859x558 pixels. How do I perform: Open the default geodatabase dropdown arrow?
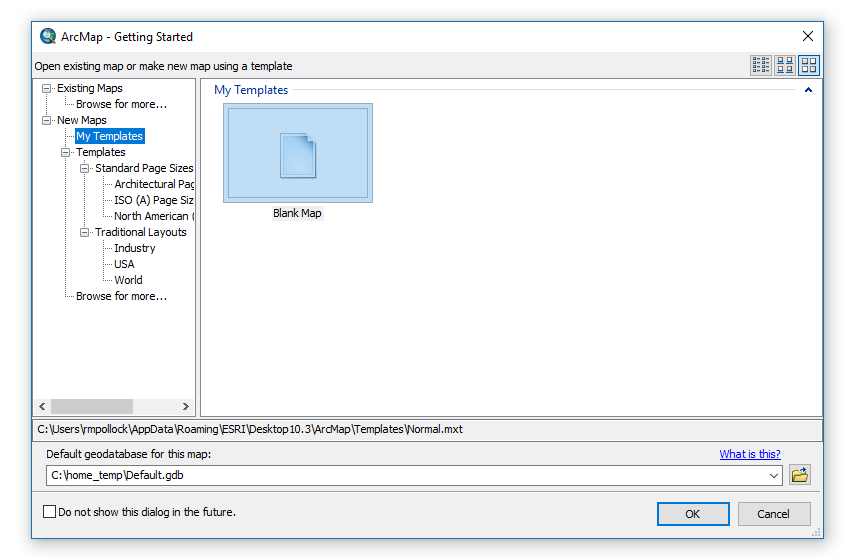click(x=774, y=475)
